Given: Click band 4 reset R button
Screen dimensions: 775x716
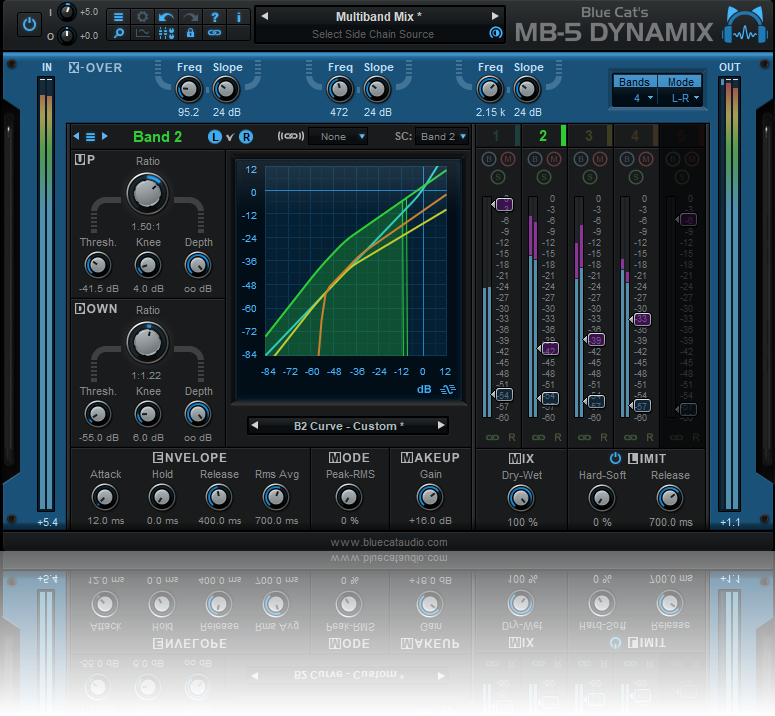Looking at the screenshot, I should 649,437.
